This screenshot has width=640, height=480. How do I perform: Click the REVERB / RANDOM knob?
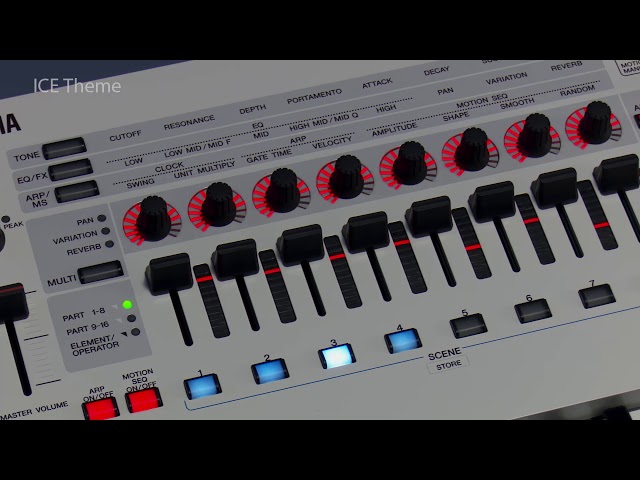coord(596,123)
